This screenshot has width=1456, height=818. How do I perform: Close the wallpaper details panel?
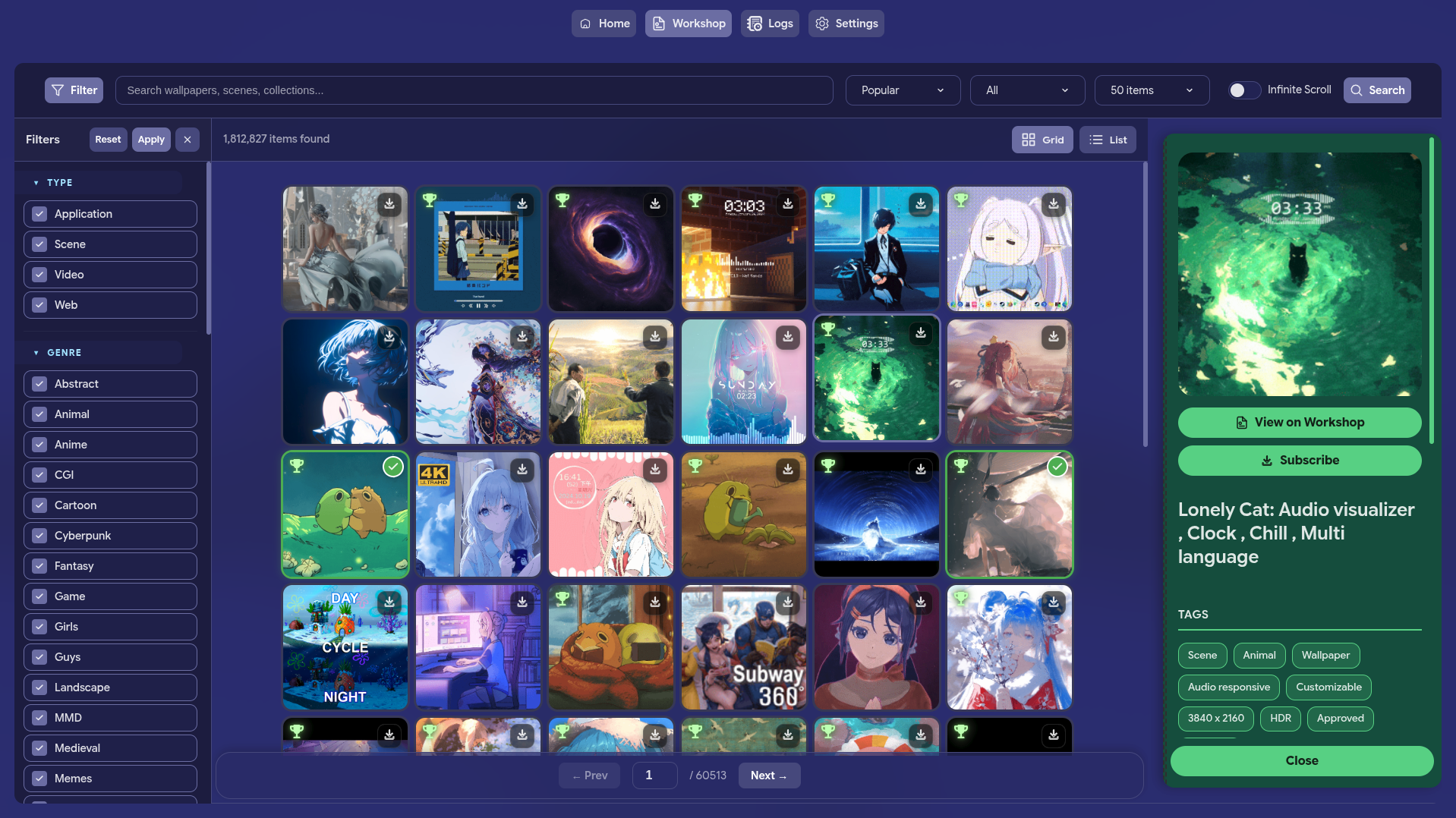point(1302,761)
